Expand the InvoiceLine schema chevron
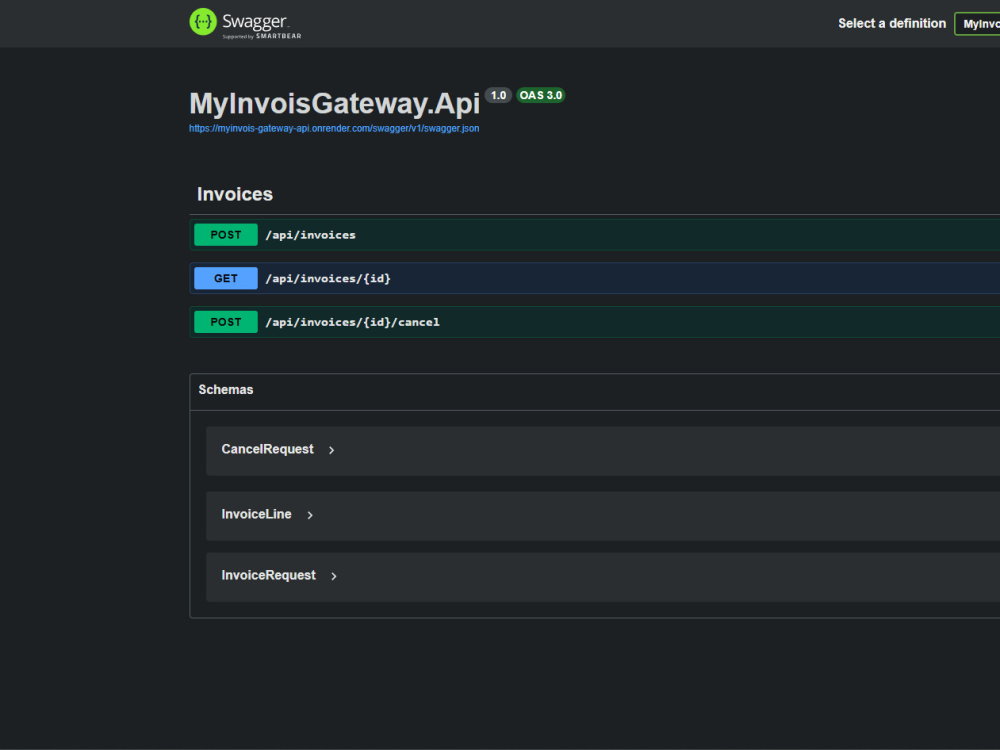This screenshot has height=750, width=1000. tap(310, 515)
